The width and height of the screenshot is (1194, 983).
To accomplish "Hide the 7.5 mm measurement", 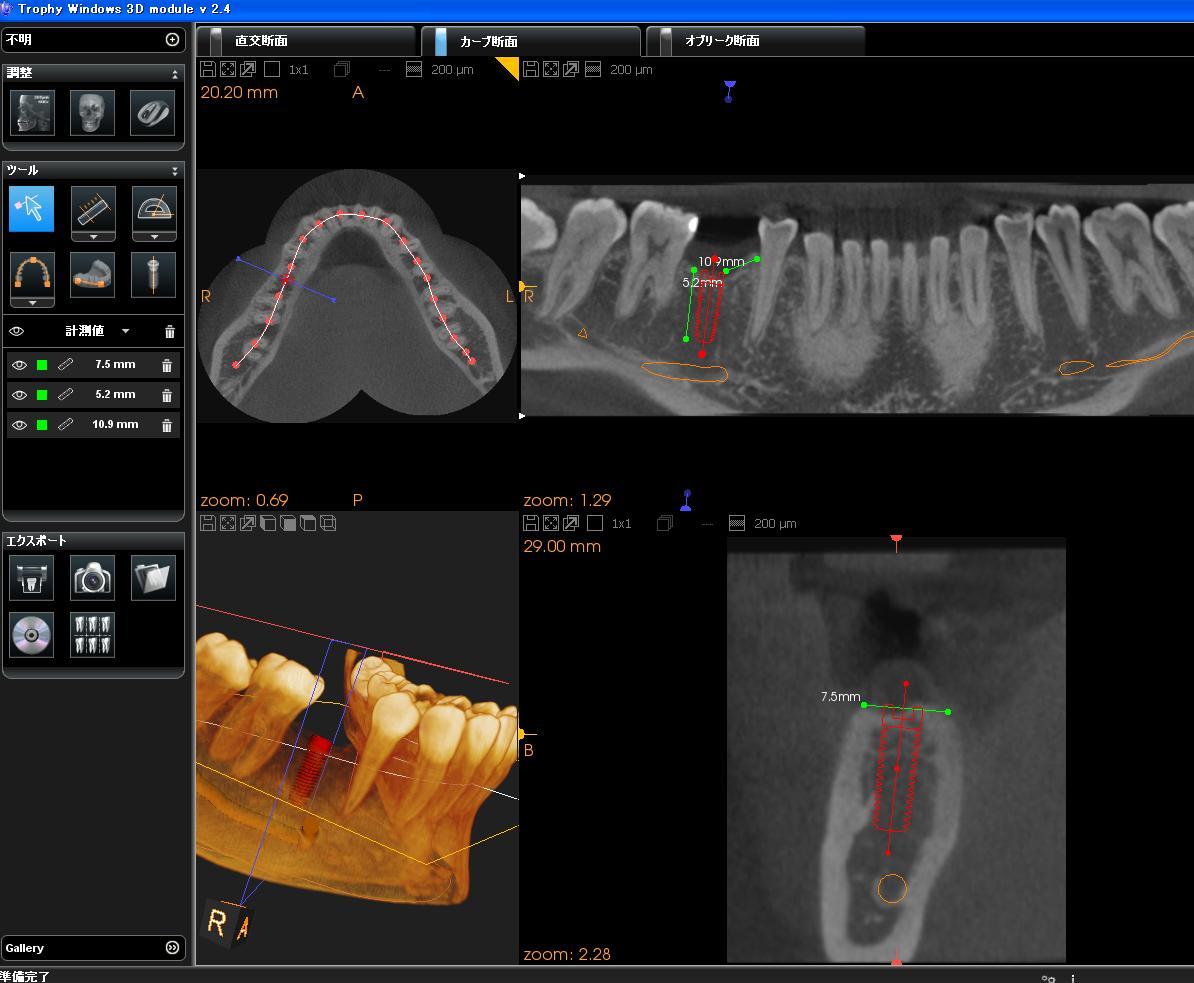I will 19,365.
